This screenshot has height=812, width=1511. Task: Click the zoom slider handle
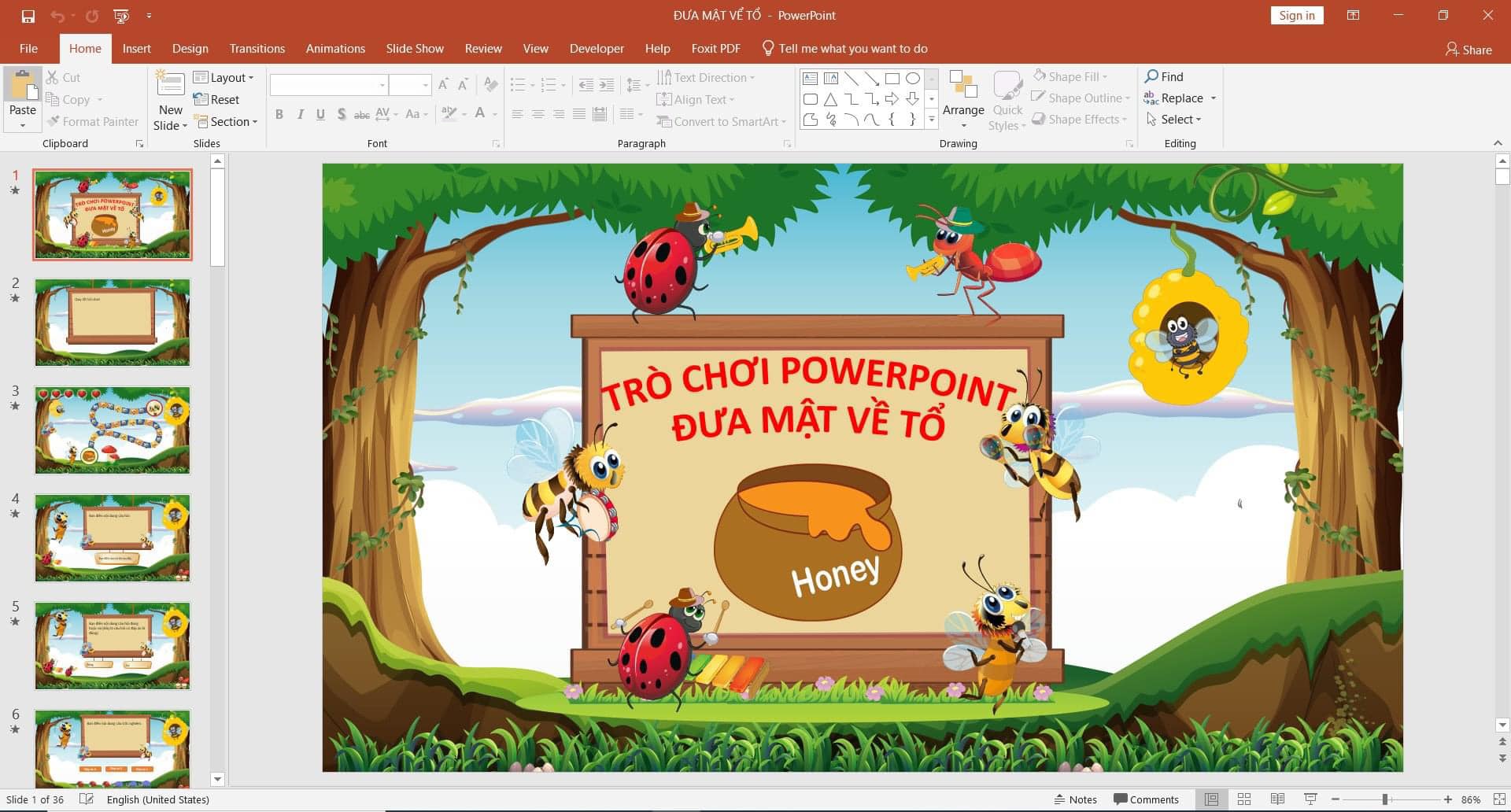click(1385, 799)
